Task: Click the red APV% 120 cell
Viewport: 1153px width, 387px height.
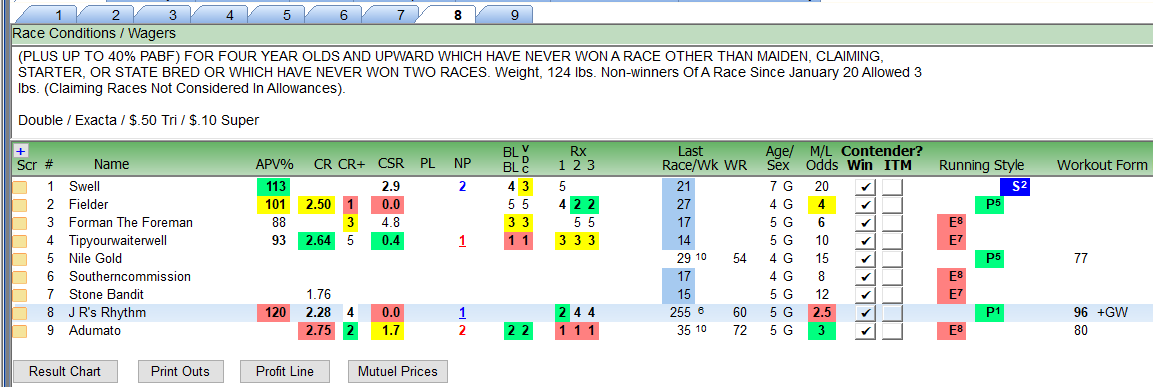Action: tap(273, 313)
